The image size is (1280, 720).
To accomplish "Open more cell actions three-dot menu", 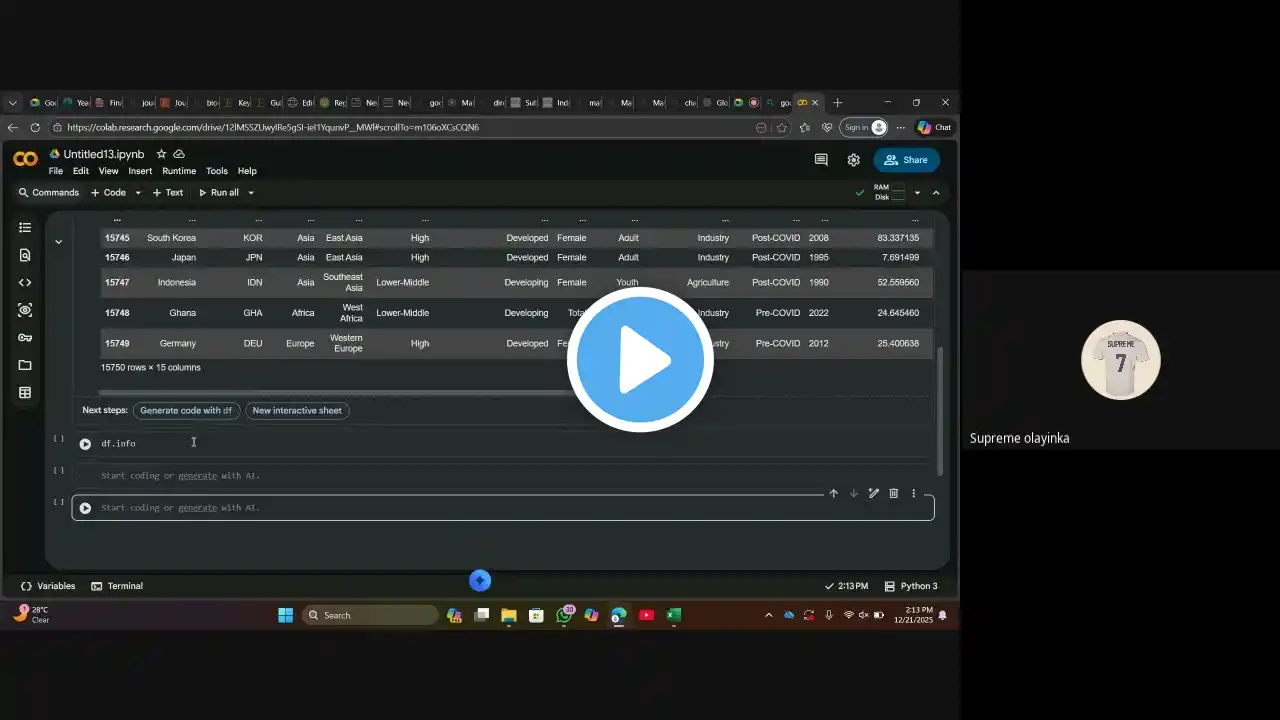I will pos(913,493).
